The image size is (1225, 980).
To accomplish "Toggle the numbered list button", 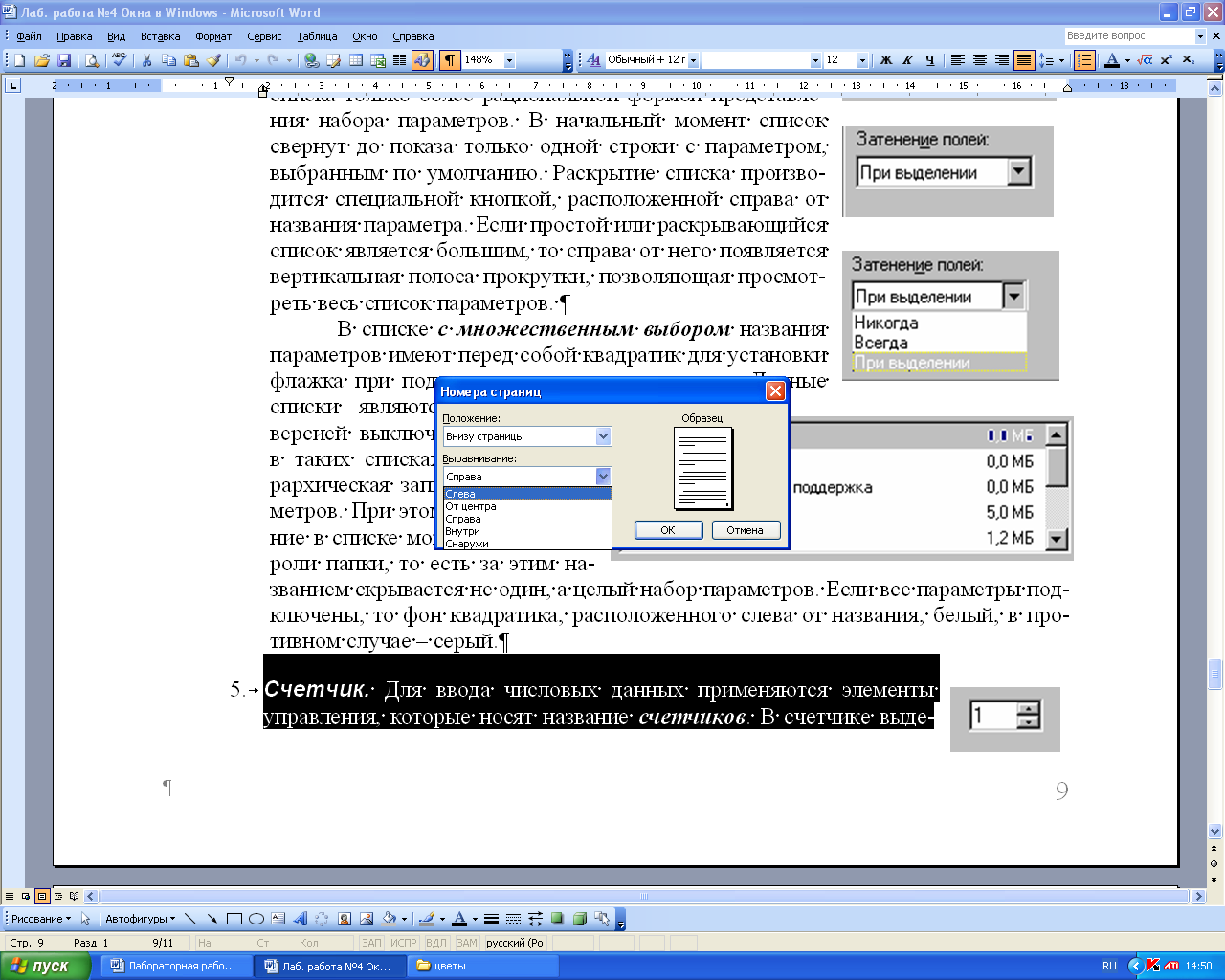I will (1084, 60).
